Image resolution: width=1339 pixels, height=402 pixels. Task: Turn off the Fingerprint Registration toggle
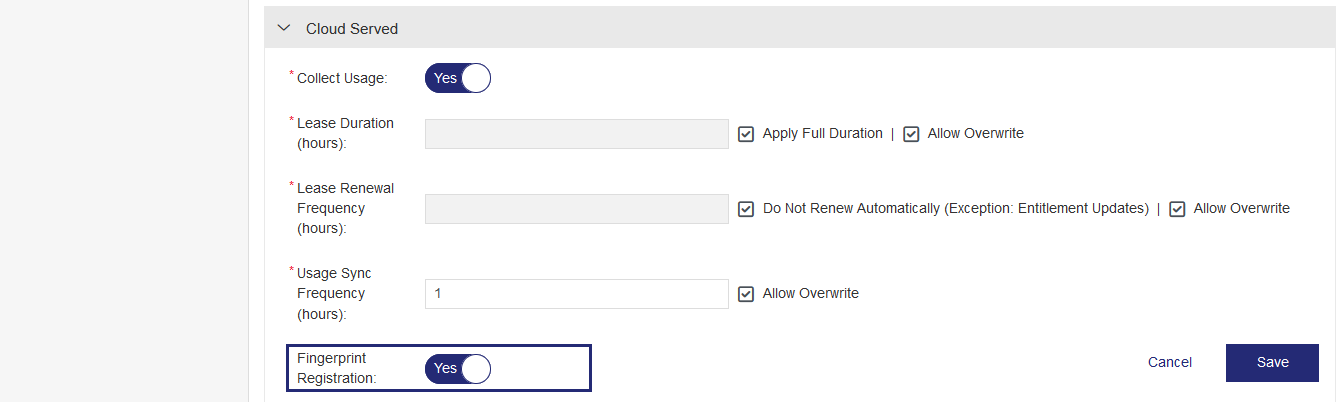[x=458, y=368]
